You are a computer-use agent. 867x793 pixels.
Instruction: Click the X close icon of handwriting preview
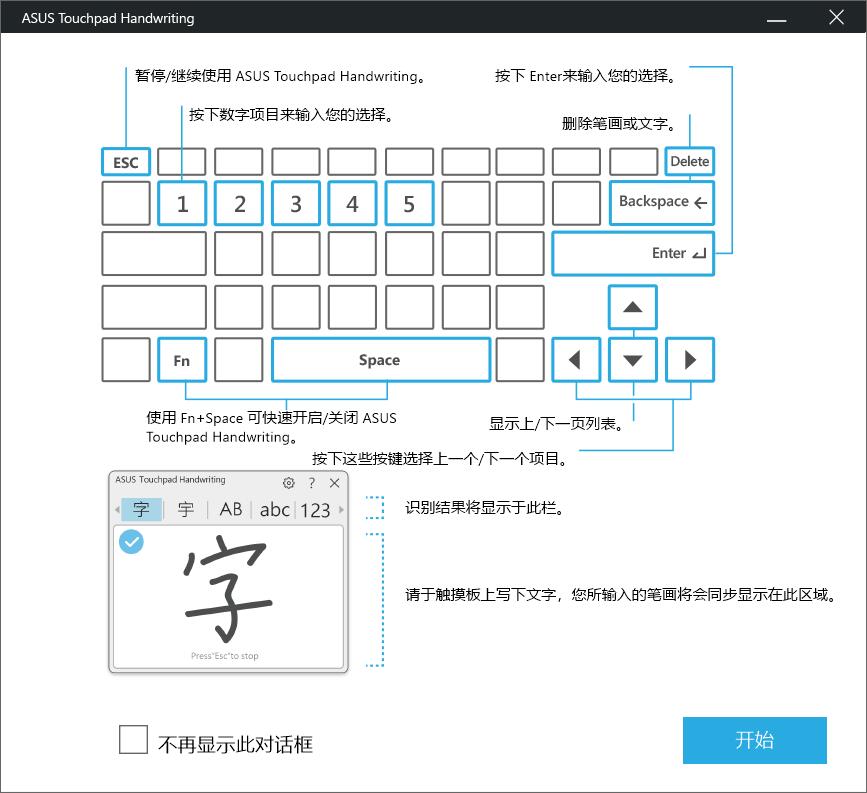tap(335, 483)
